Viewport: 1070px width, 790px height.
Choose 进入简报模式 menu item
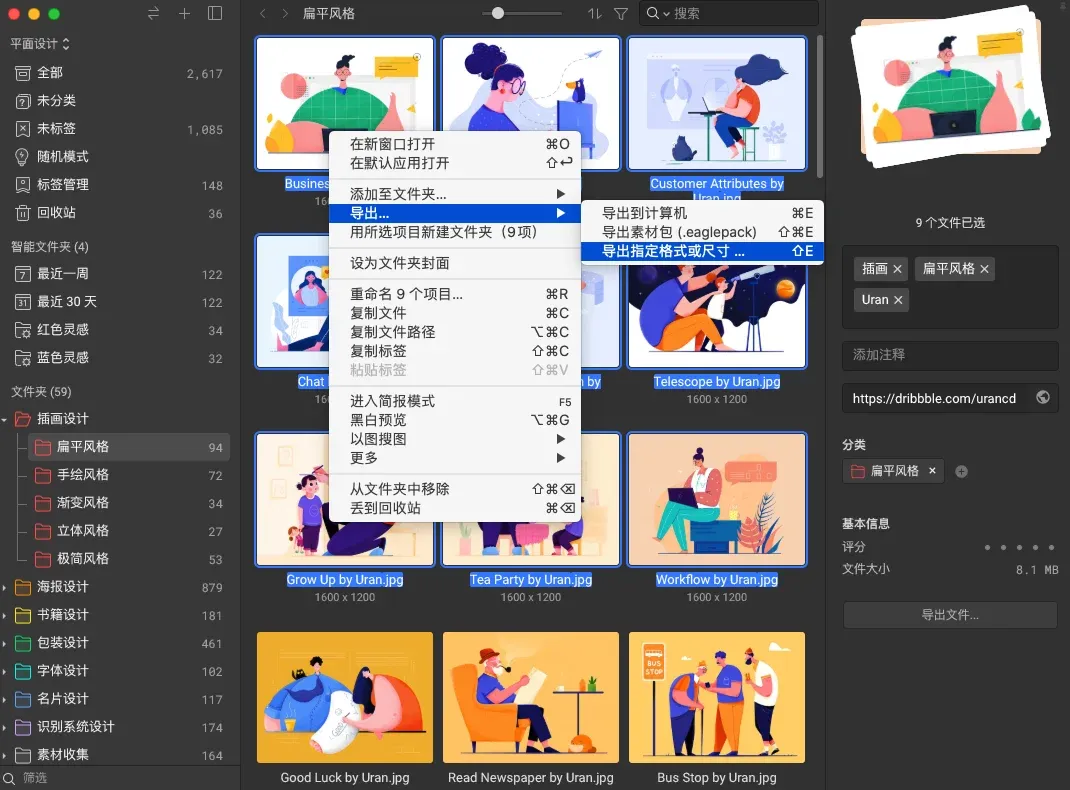pyautogui.click(x=454, y=401)
